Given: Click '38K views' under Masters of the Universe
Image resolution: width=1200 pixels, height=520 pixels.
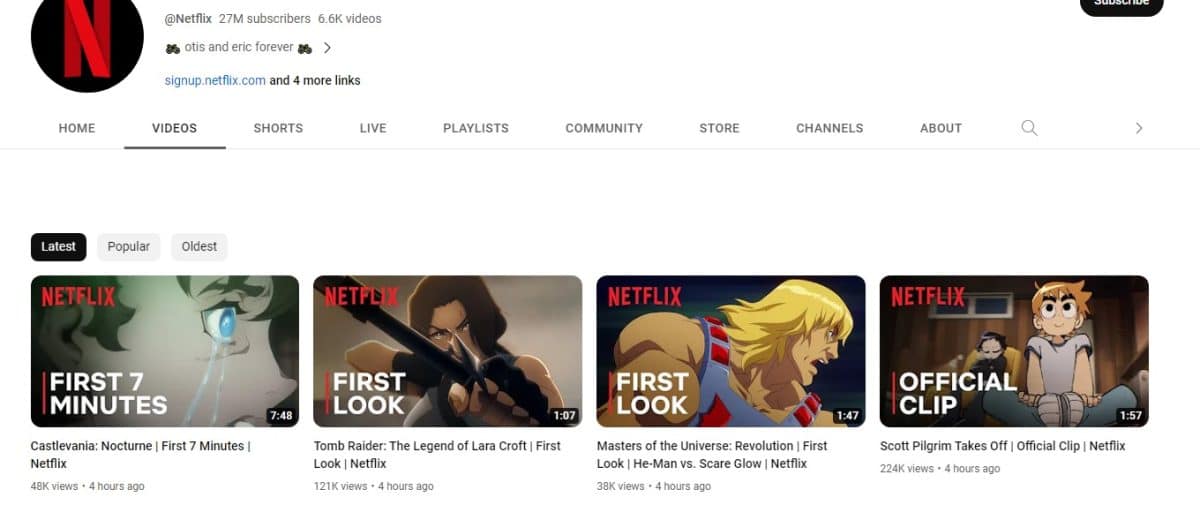Looking at the screenshot, I should coord(620,486).
